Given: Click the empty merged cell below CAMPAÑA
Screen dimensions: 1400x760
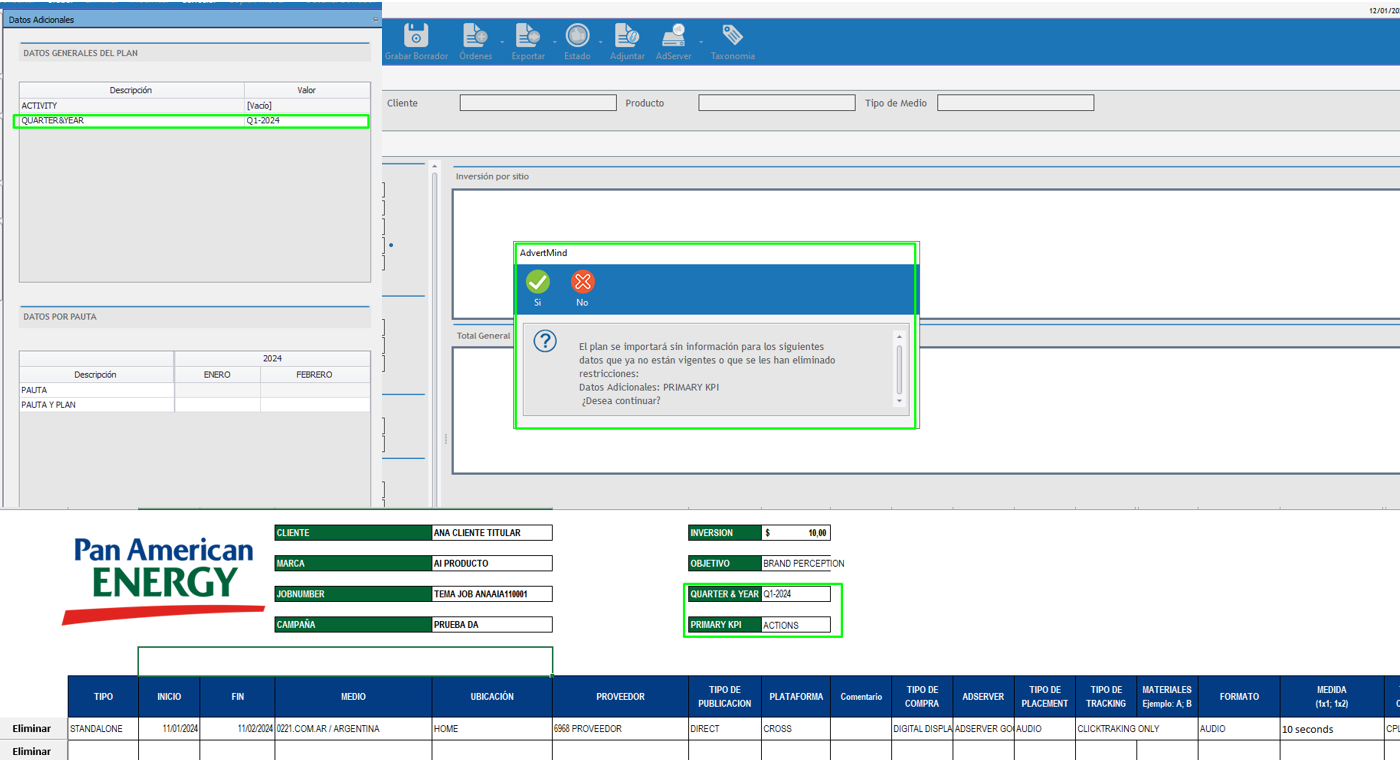Looking at the screenshot, I should (x=345, y=661).
